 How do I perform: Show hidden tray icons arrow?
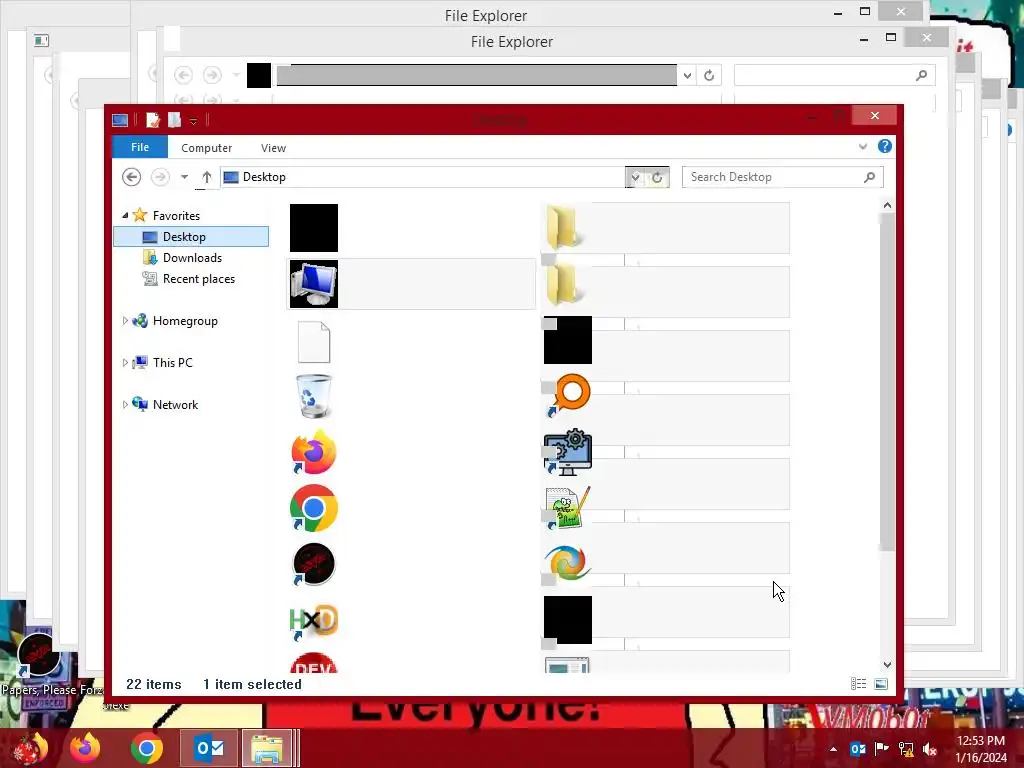tap(833, 749)
